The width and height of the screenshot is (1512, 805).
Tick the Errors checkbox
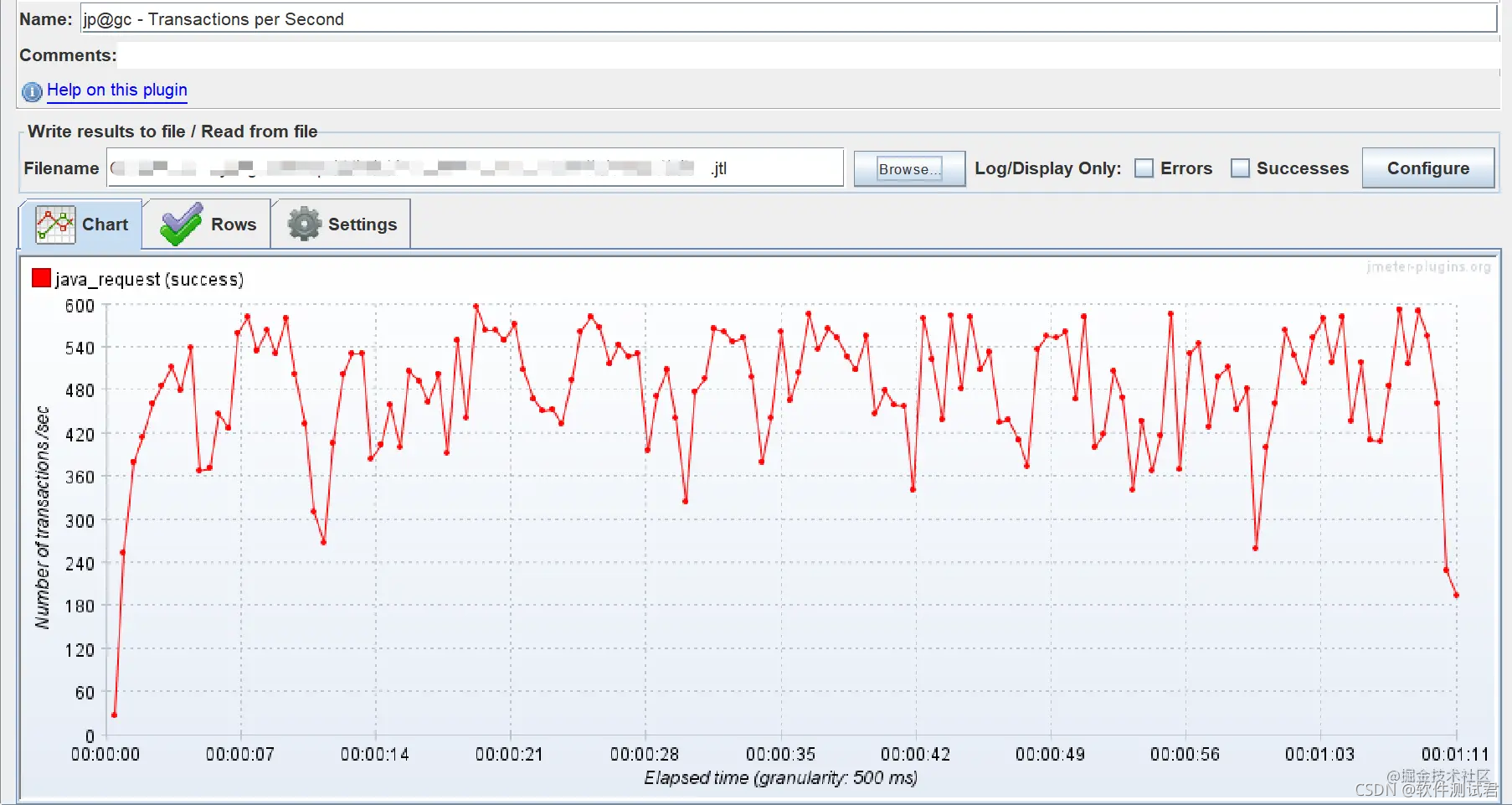point(1144,168)
